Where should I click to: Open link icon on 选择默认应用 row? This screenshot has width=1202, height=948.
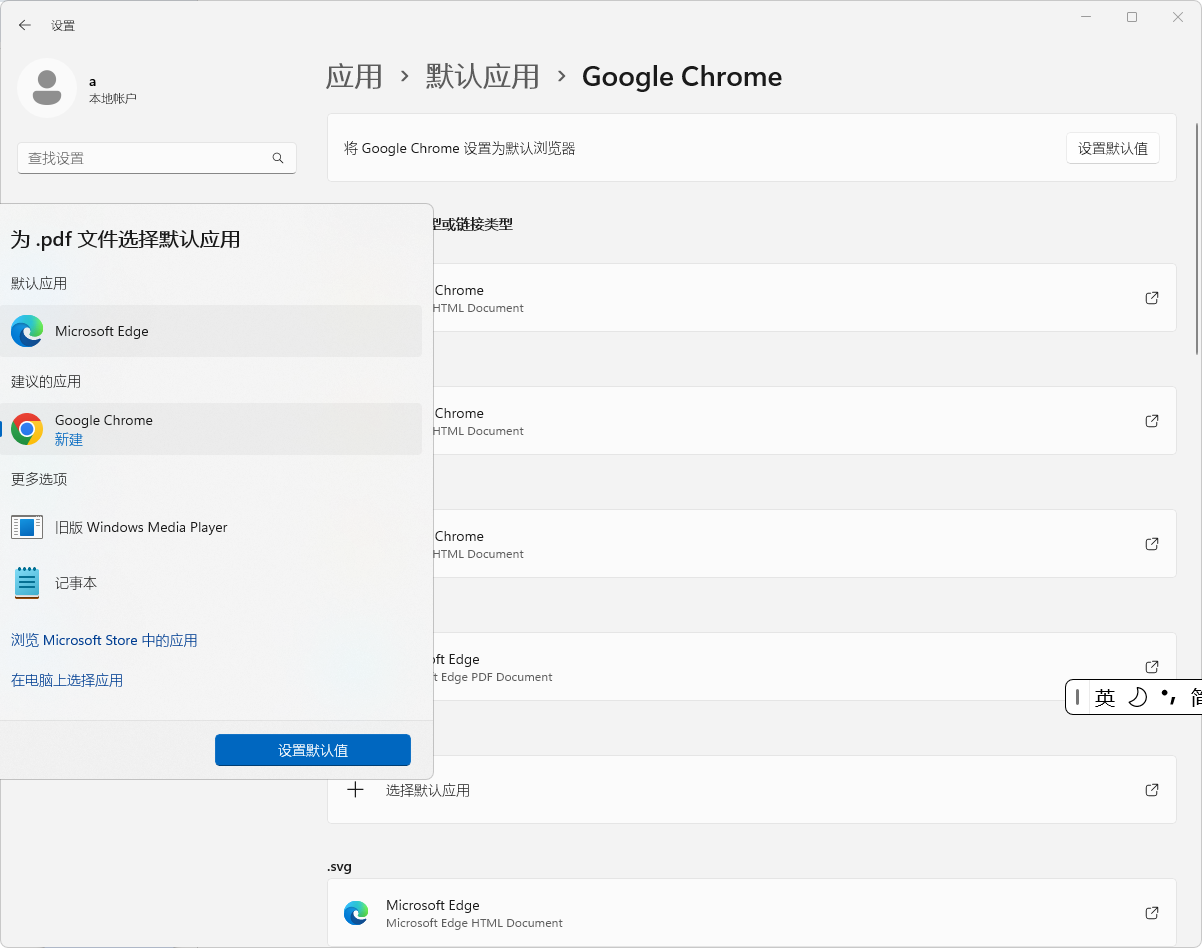tap(1152, 790)
